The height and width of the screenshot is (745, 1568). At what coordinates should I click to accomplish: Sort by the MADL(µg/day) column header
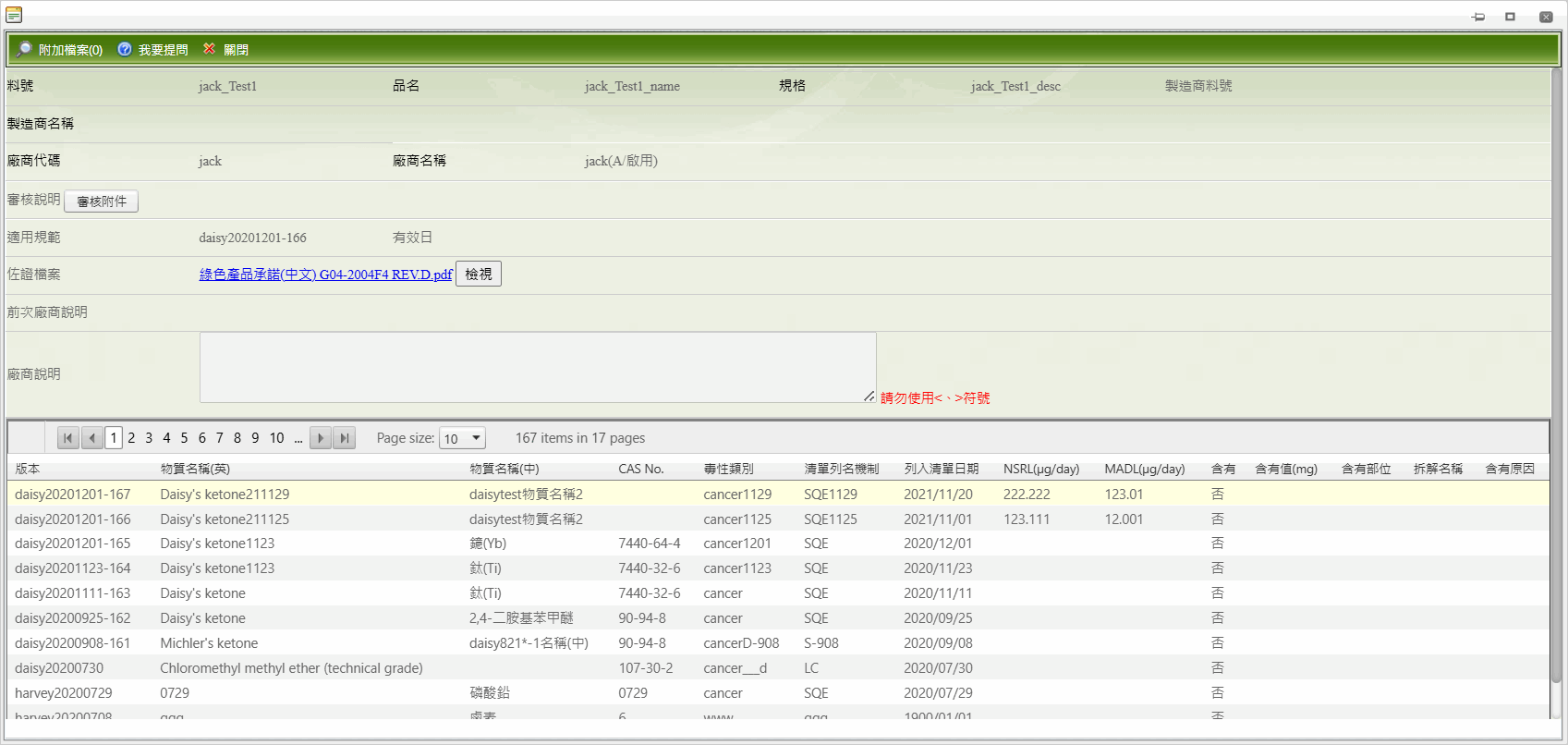[x=1145, y=469]
